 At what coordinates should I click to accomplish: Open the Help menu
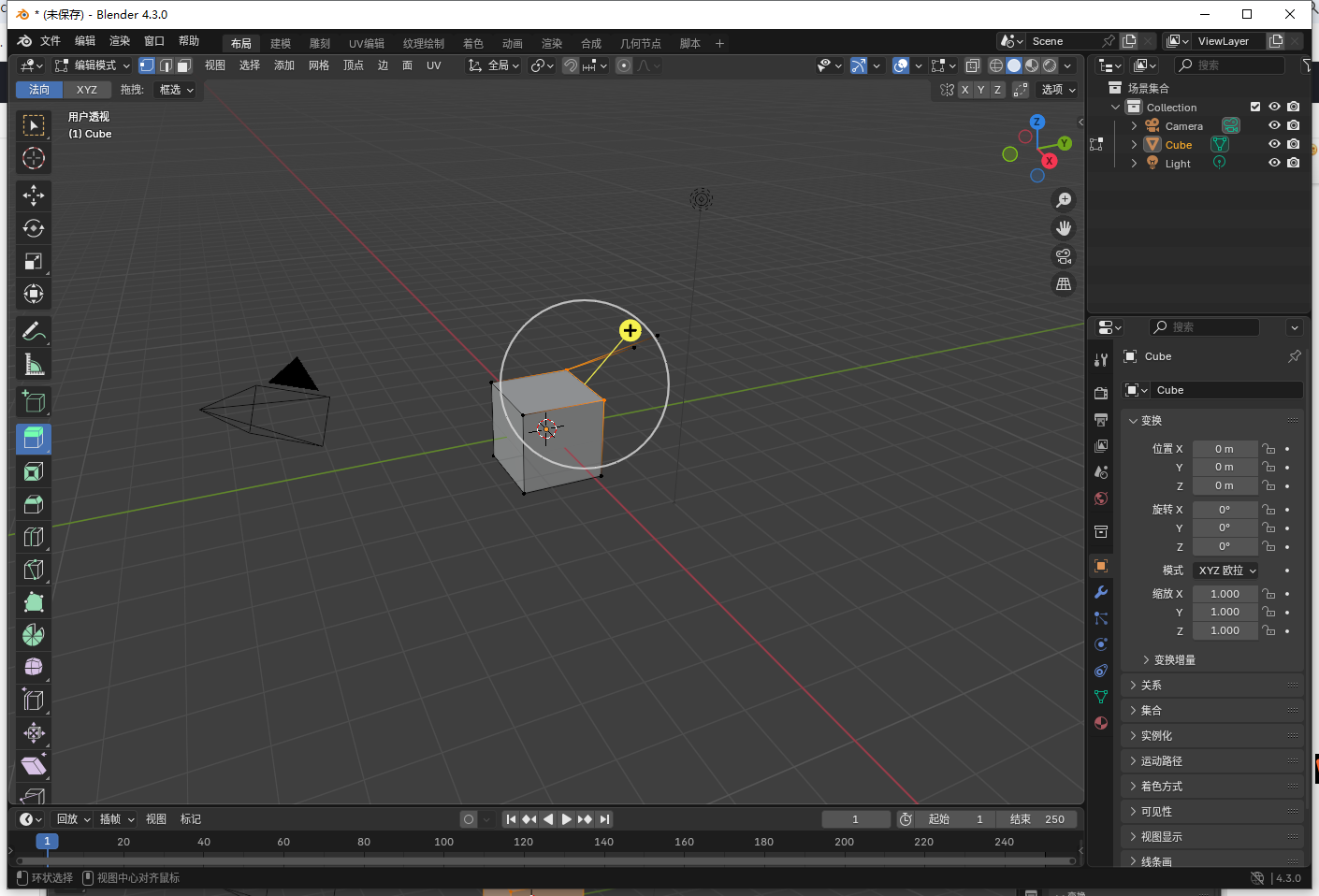189,41
